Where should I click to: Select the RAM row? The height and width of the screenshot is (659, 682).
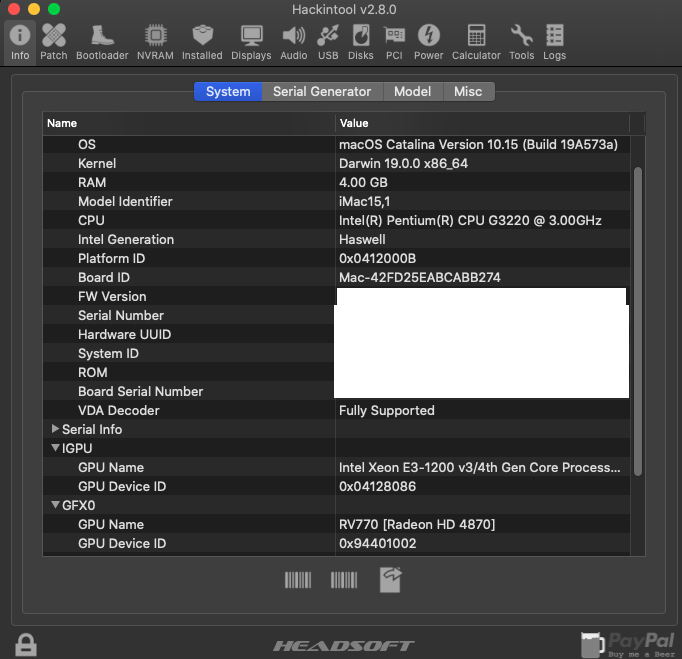(336, 182)
